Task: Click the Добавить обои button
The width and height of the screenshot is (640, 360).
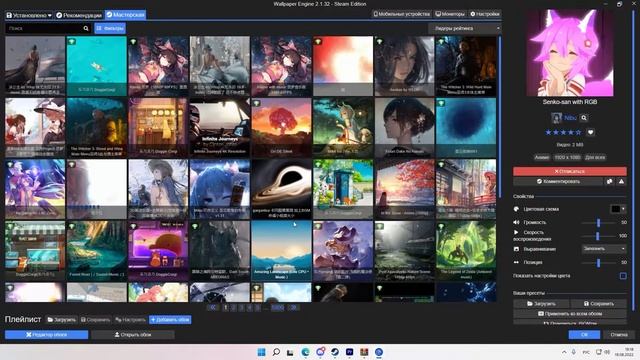Action: coord(170,320)
